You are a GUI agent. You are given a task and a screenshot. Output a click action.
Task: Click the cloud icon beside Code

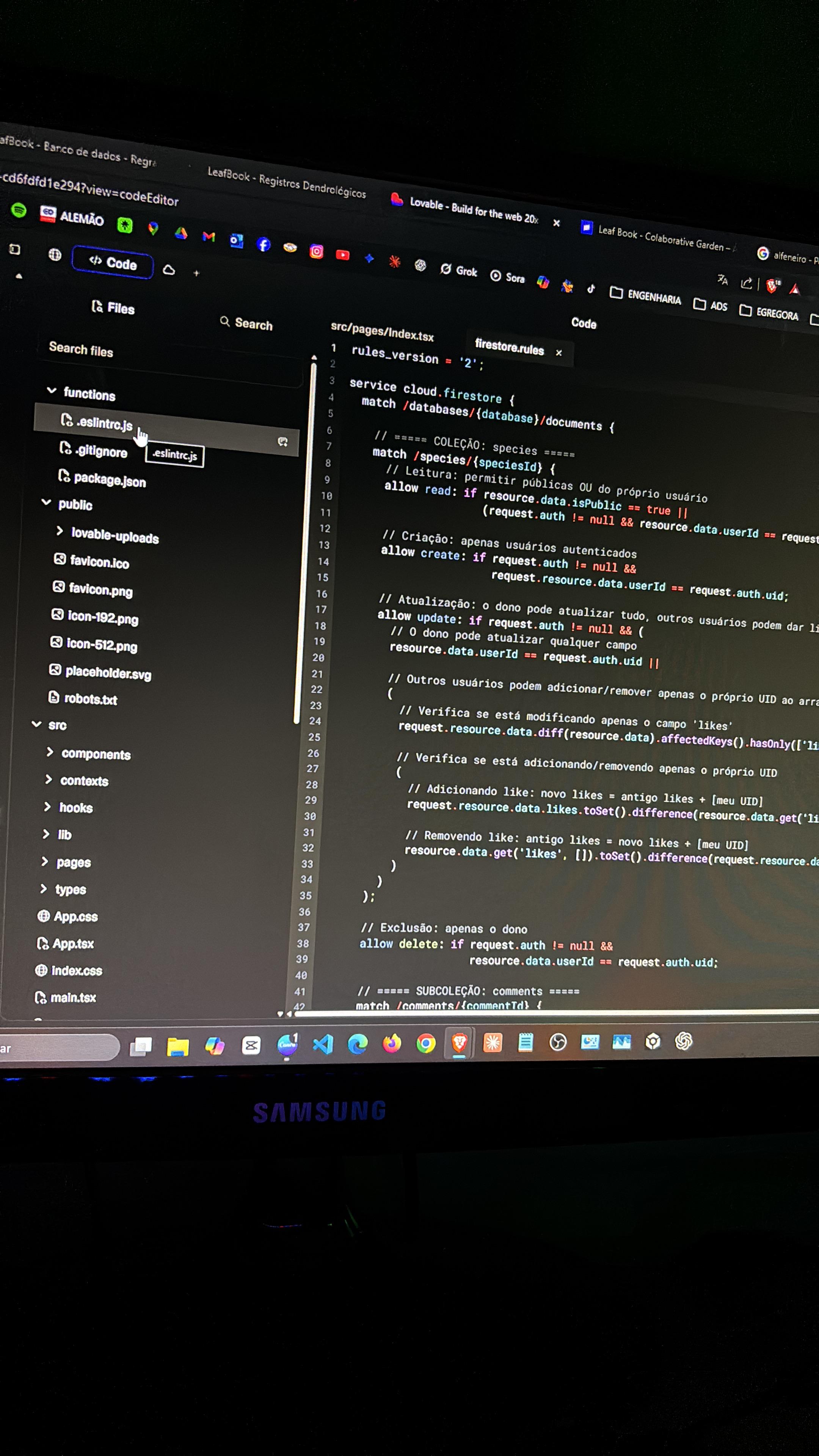click(x=169, y=270)
